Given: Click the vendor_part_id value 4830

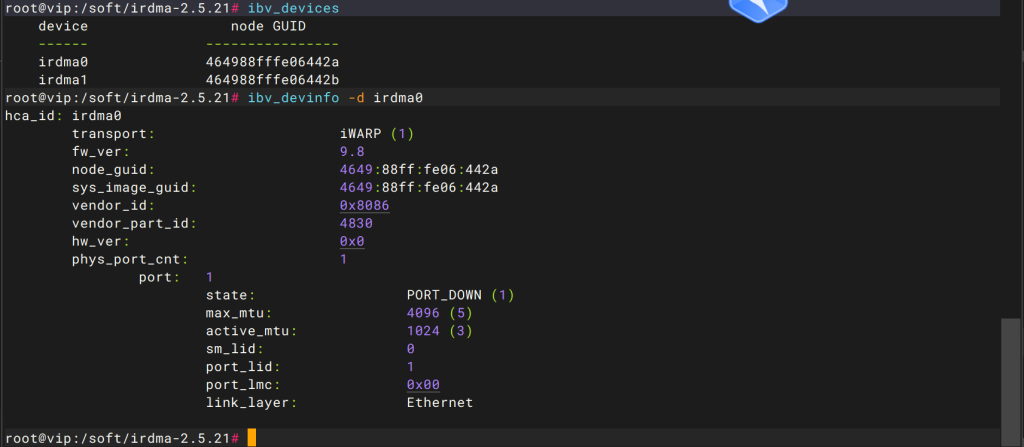Looking at the screenshot, I should 356,223.
